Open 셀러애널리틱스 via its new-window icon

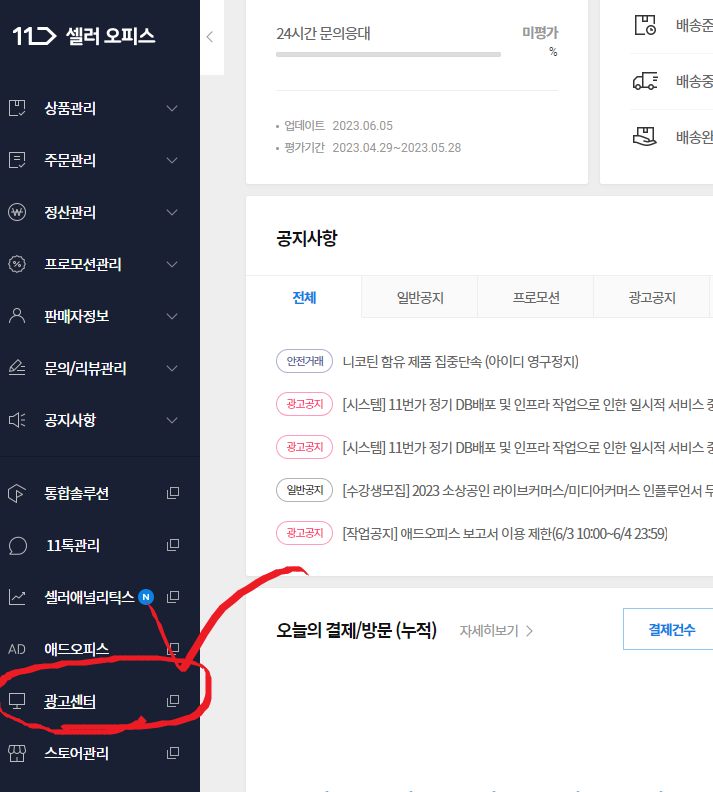tap(173, 597)
